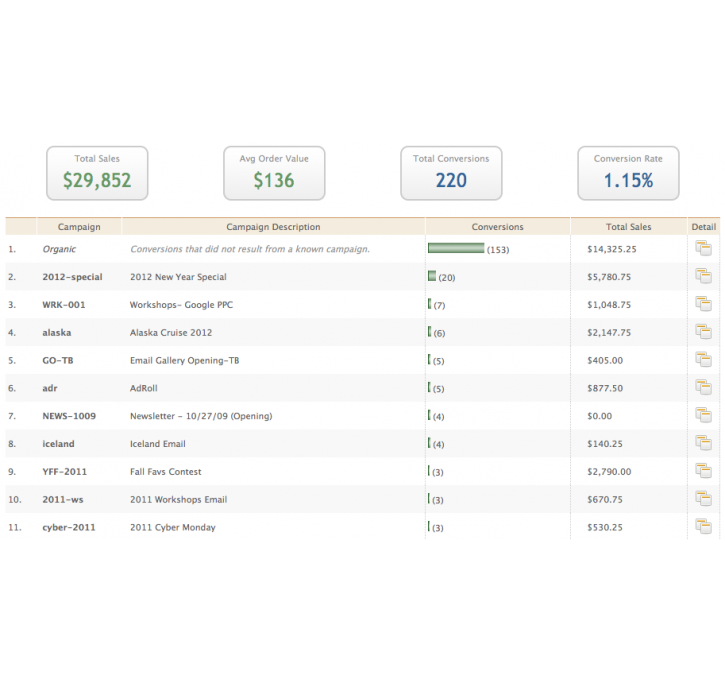Image resolution: width=725 pixels, height=680 pixels.
Task: Select the Total Conversions 220 box
Action: tap(451, 173)
